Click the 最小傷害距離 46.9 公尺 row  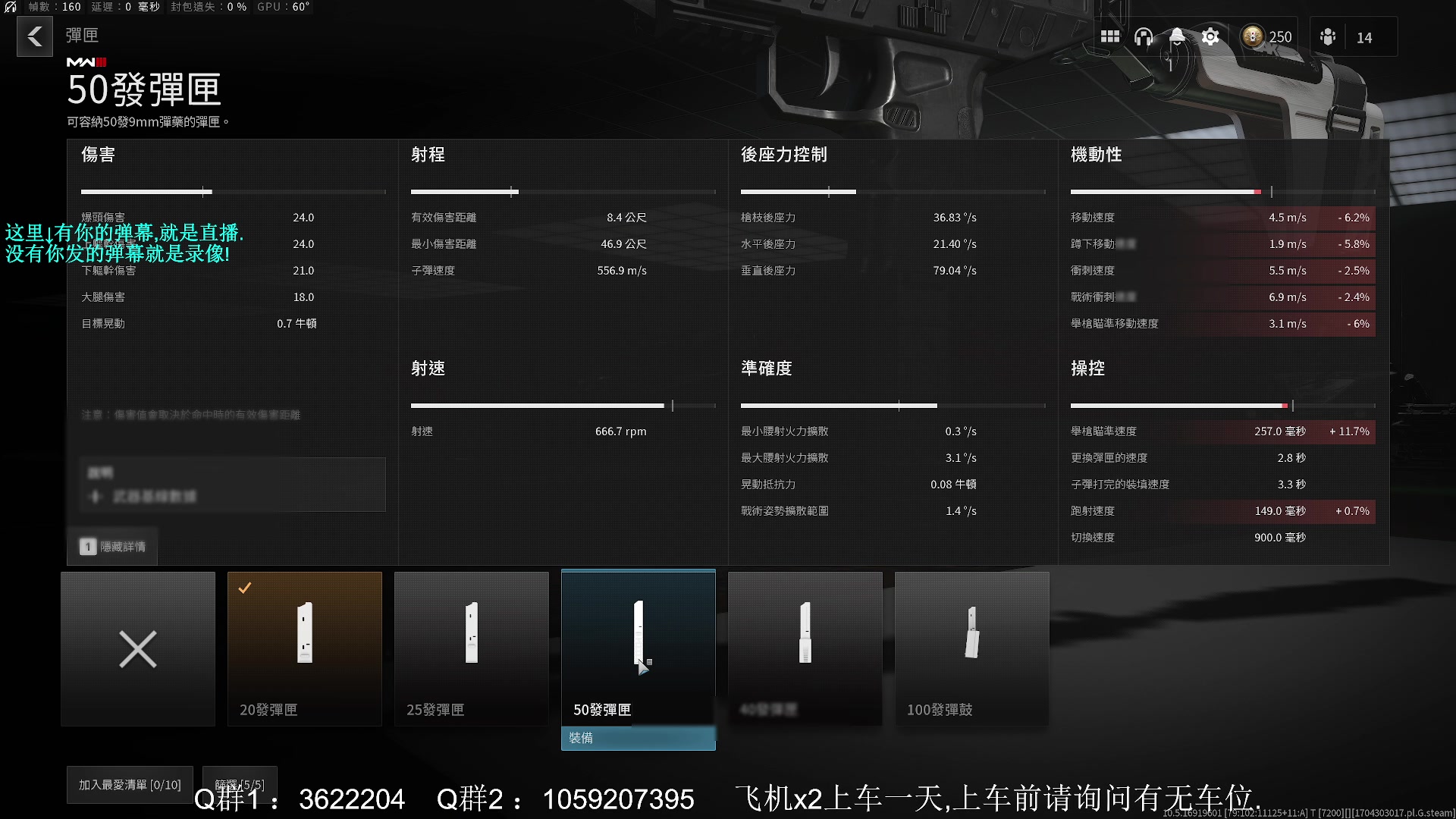point(529,244)
